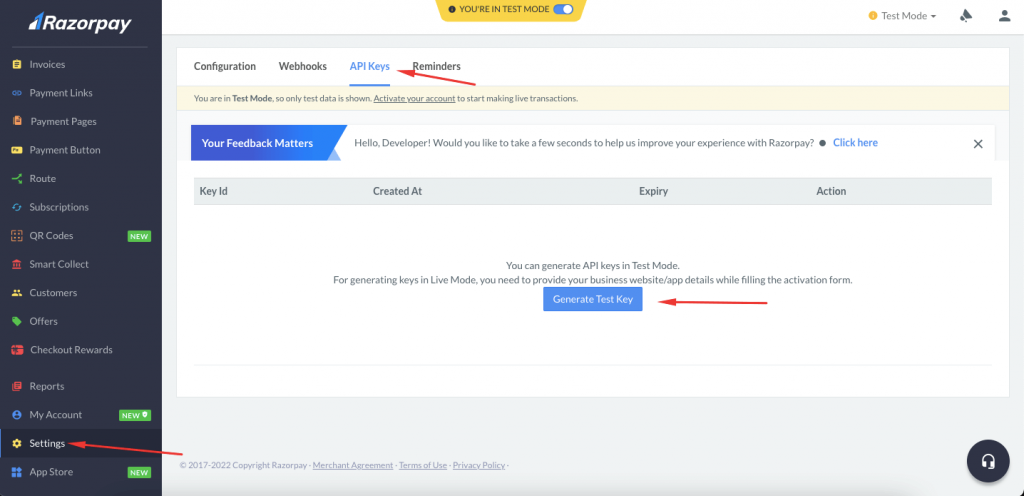Viewport: 1024px width, 496px height.
Task: Dismiss the feedback banner with X
Action: coord(978,144)
